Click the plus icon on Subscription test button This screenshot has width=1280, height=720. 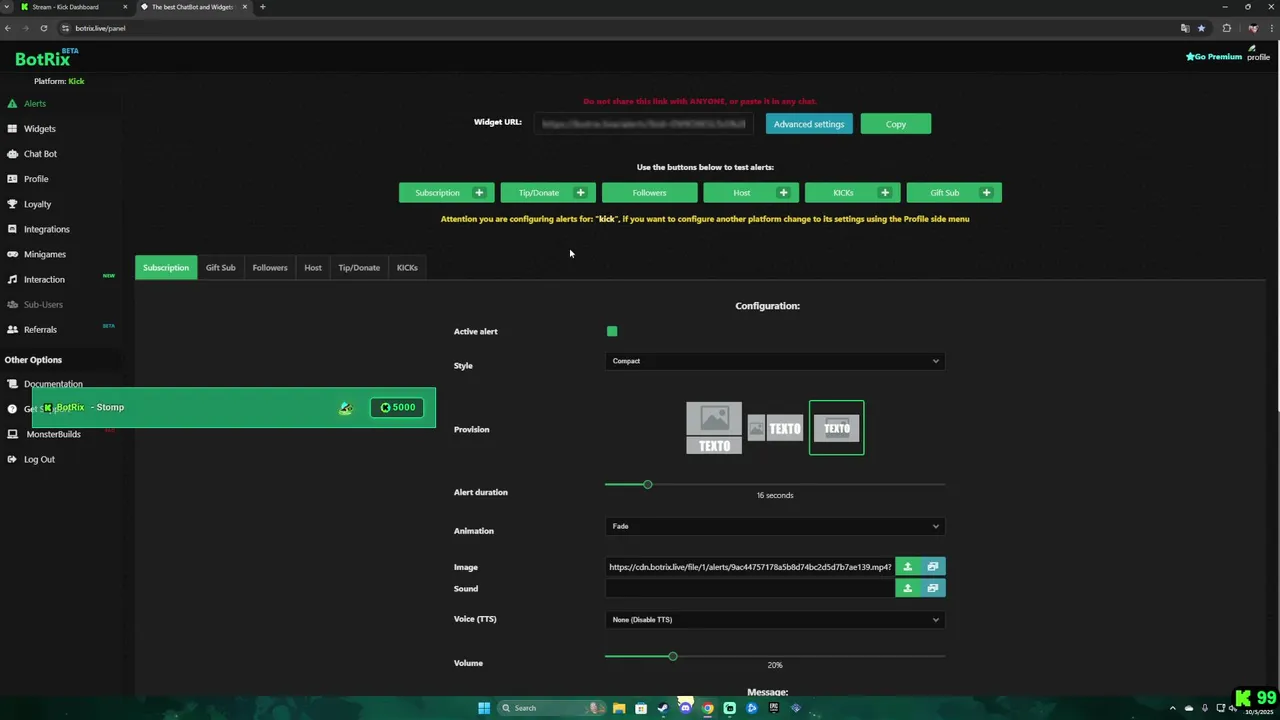[x=479, y=193]
